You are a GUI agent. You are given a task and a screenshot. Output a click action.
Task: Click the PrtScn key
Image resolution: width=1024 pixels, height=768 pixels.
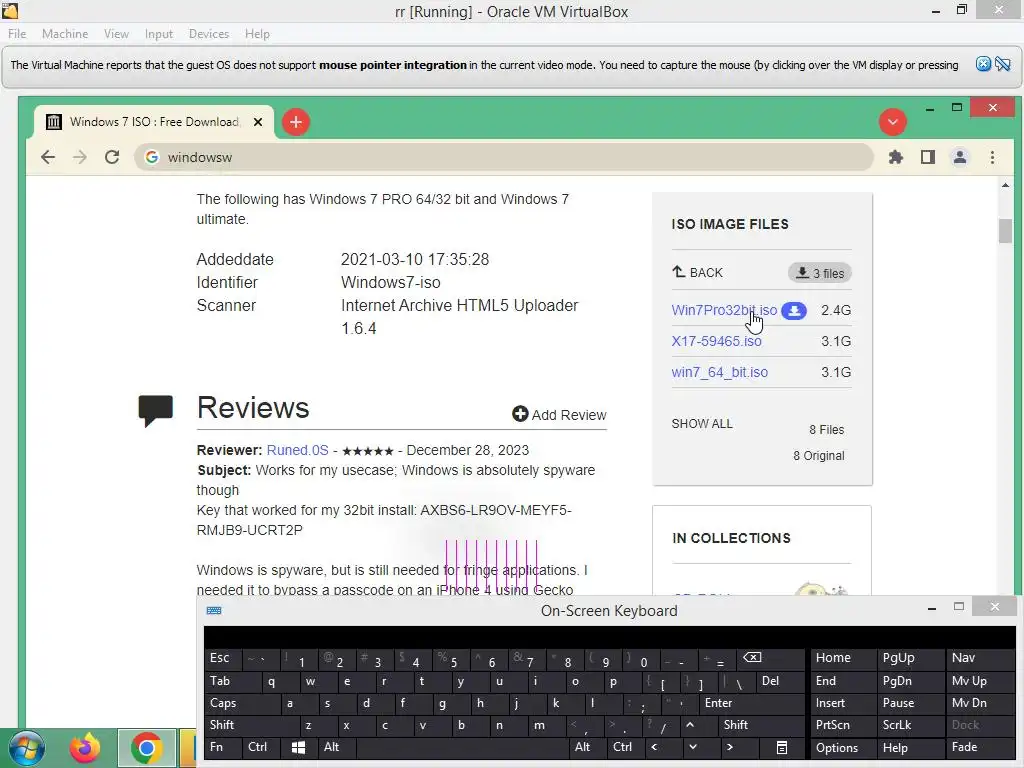click(843, 725)
